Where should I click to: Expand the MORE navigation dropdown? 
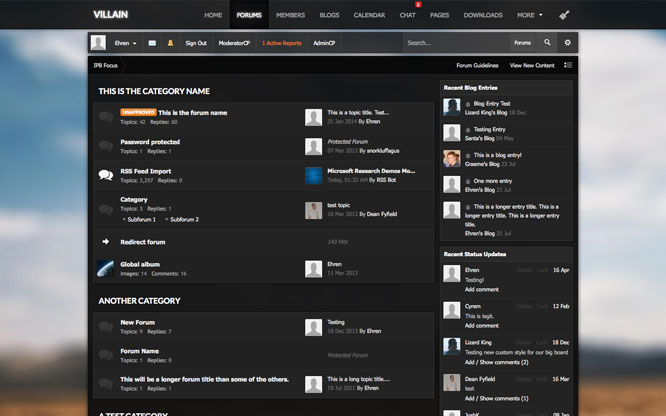click(530, 15)
